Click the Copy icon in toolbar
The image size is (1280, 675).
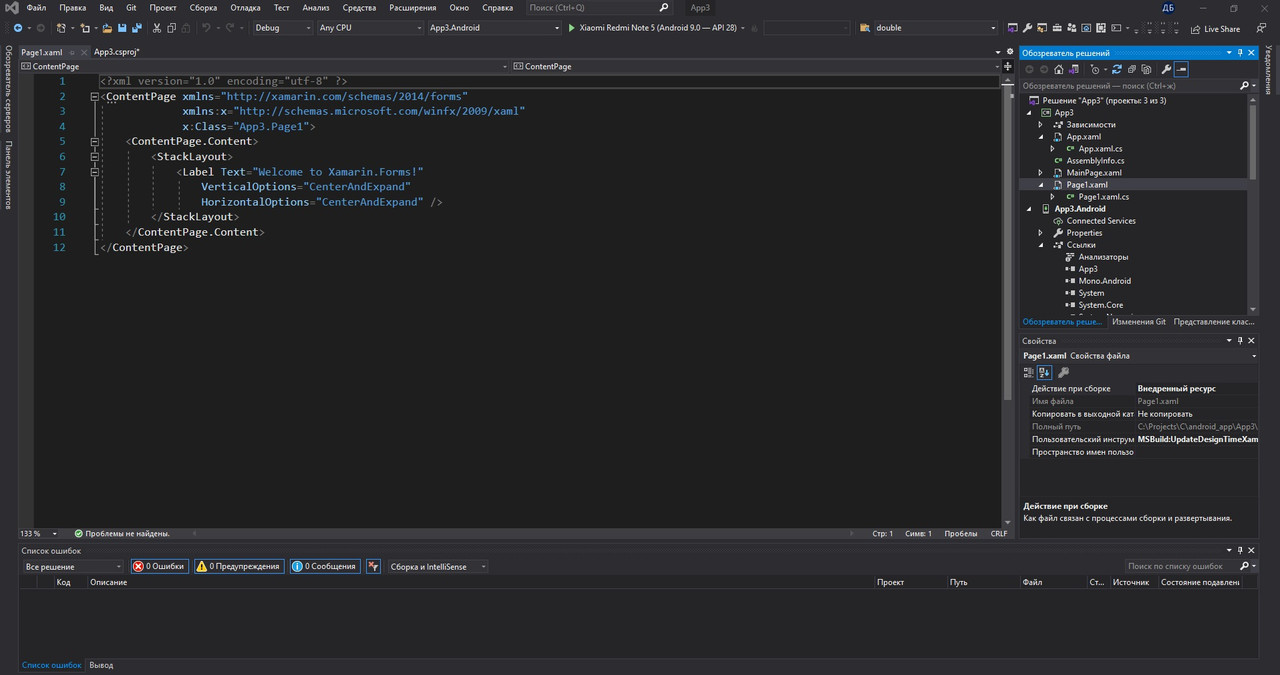171,28
